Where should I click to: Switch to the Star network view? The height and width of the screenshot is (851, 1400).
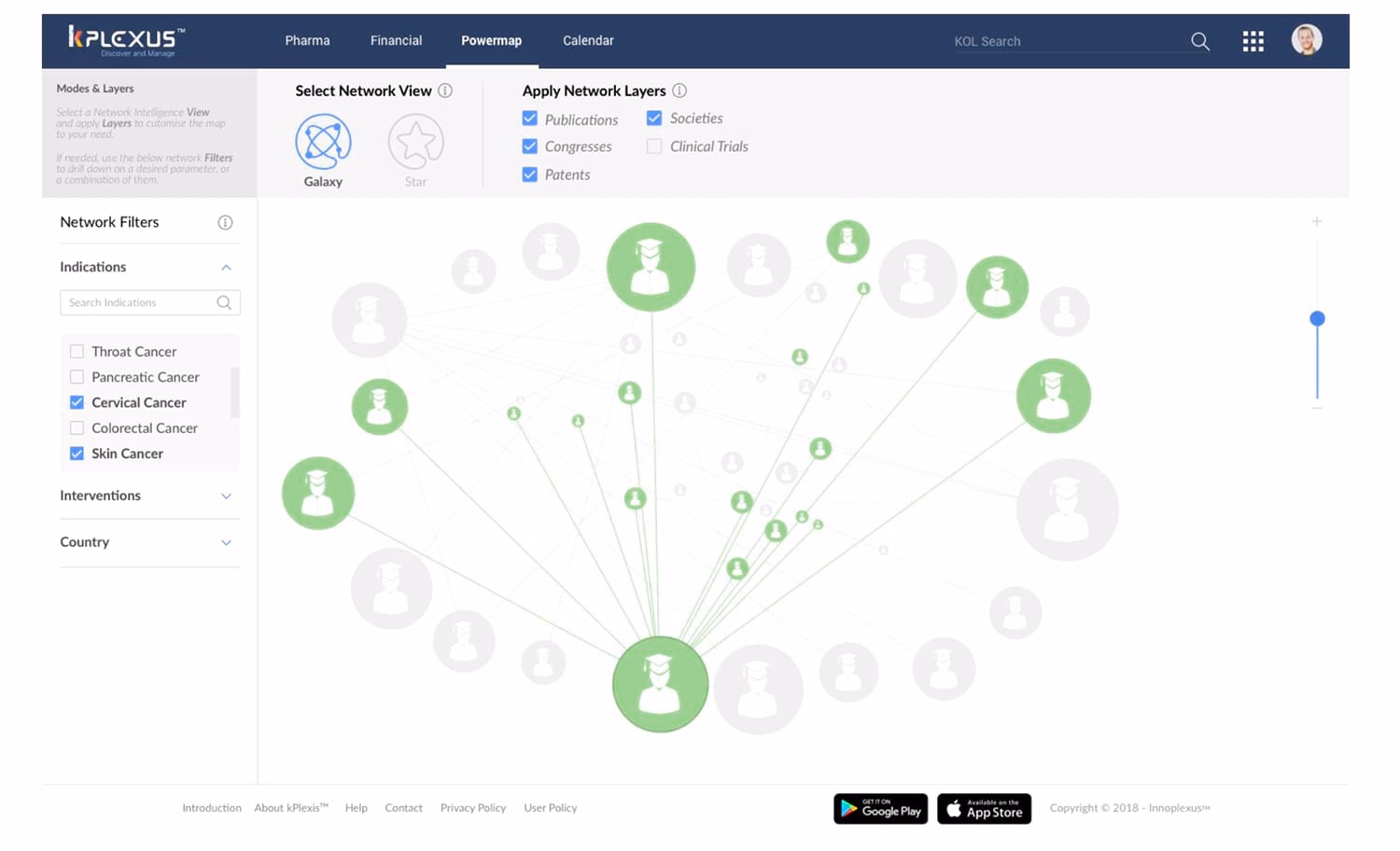tap(416, 142)
